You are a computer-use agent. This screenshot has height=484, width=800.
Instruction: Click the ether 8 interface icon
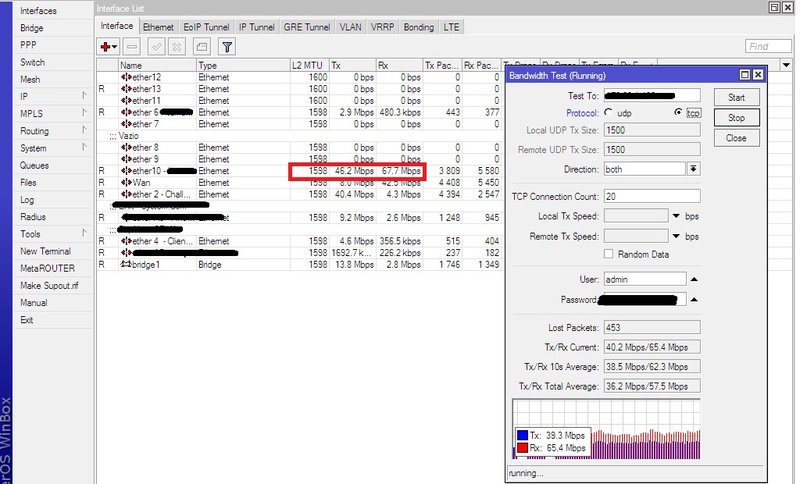(x=126, y=147)
